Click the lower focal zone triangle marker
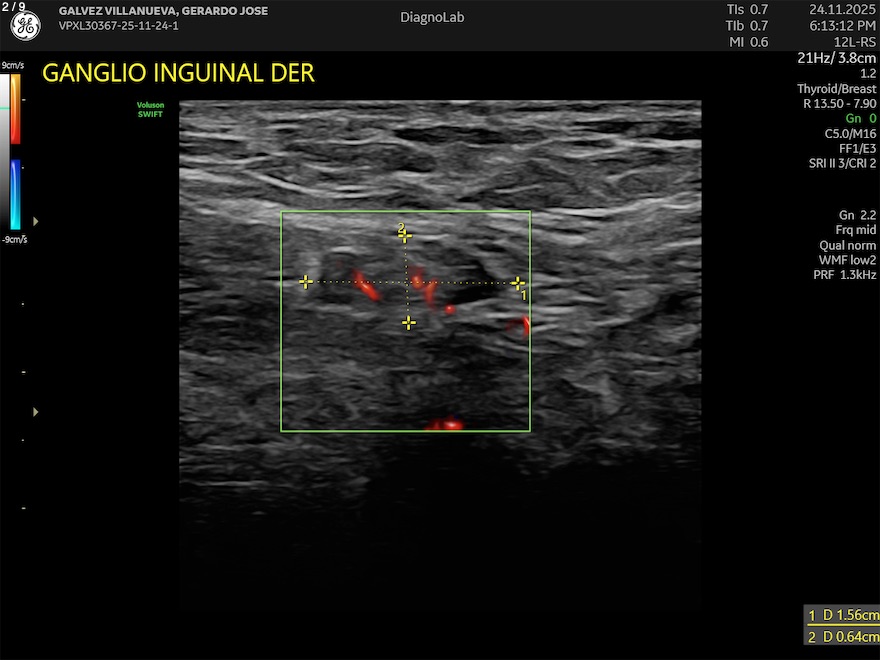Image resolution: width=880 pixels, height=660 pixels. [x=37, y=411]
